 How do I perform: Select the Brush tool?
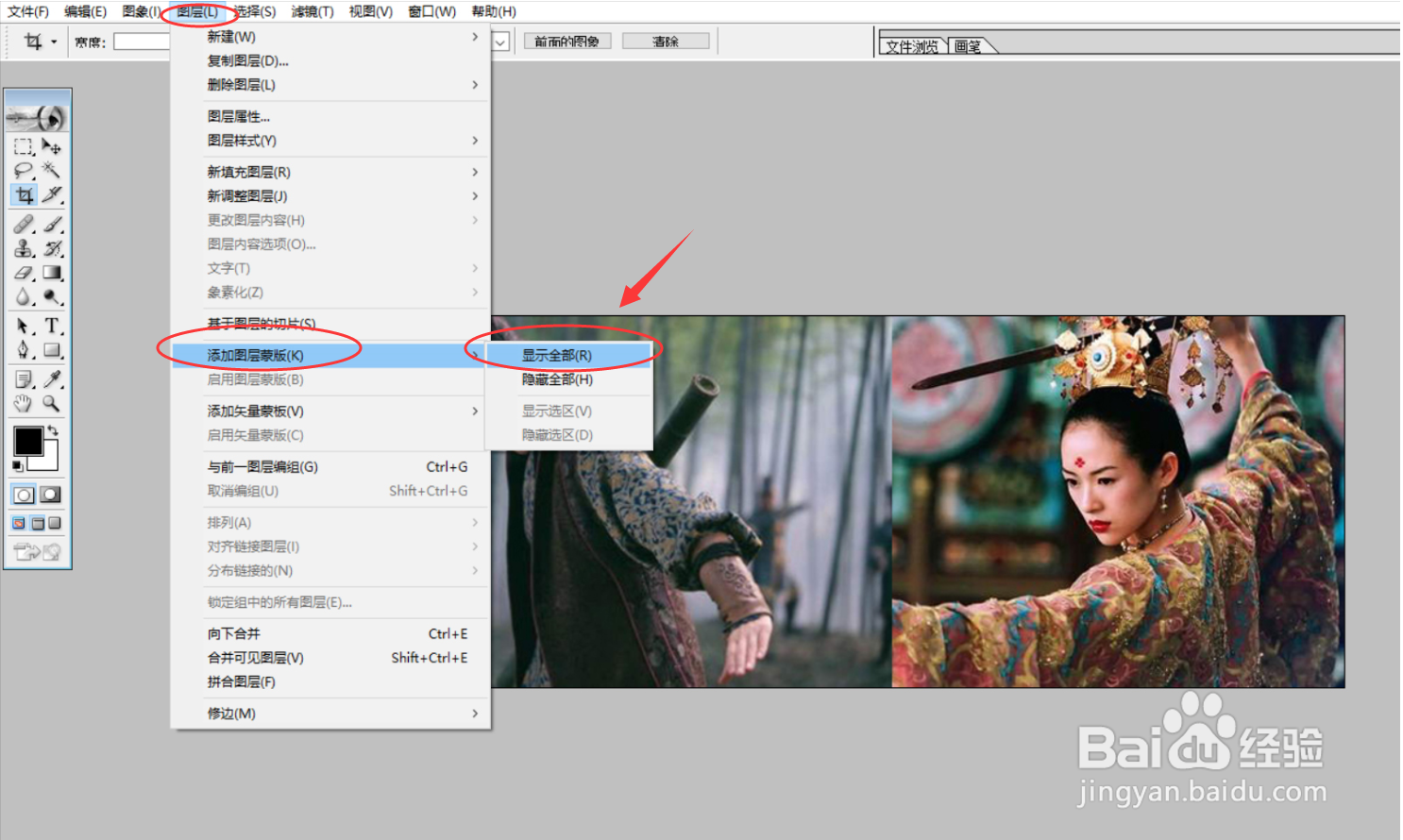pos(52,225)
